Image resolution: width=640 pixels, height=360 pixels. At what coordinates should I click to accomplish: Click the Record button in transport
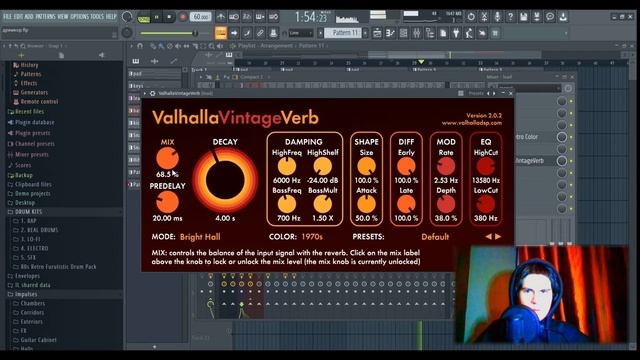click(x=182, y=17)
